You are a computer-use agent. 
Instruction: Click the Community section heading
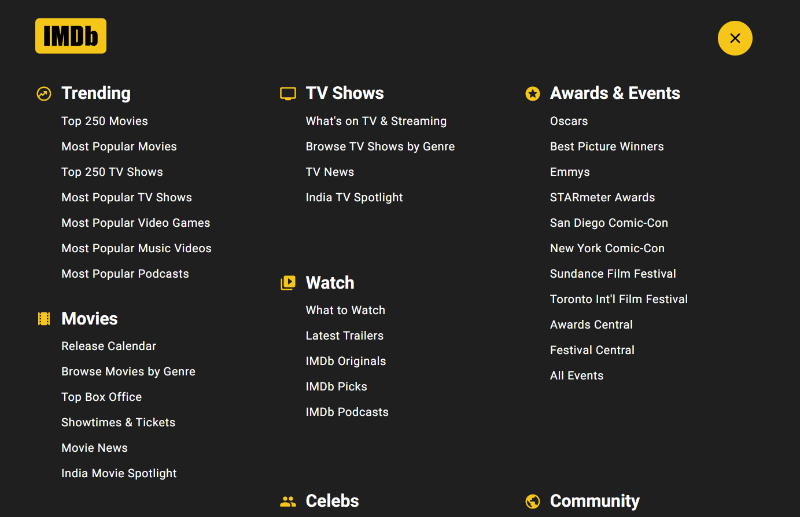click(594, 501)
